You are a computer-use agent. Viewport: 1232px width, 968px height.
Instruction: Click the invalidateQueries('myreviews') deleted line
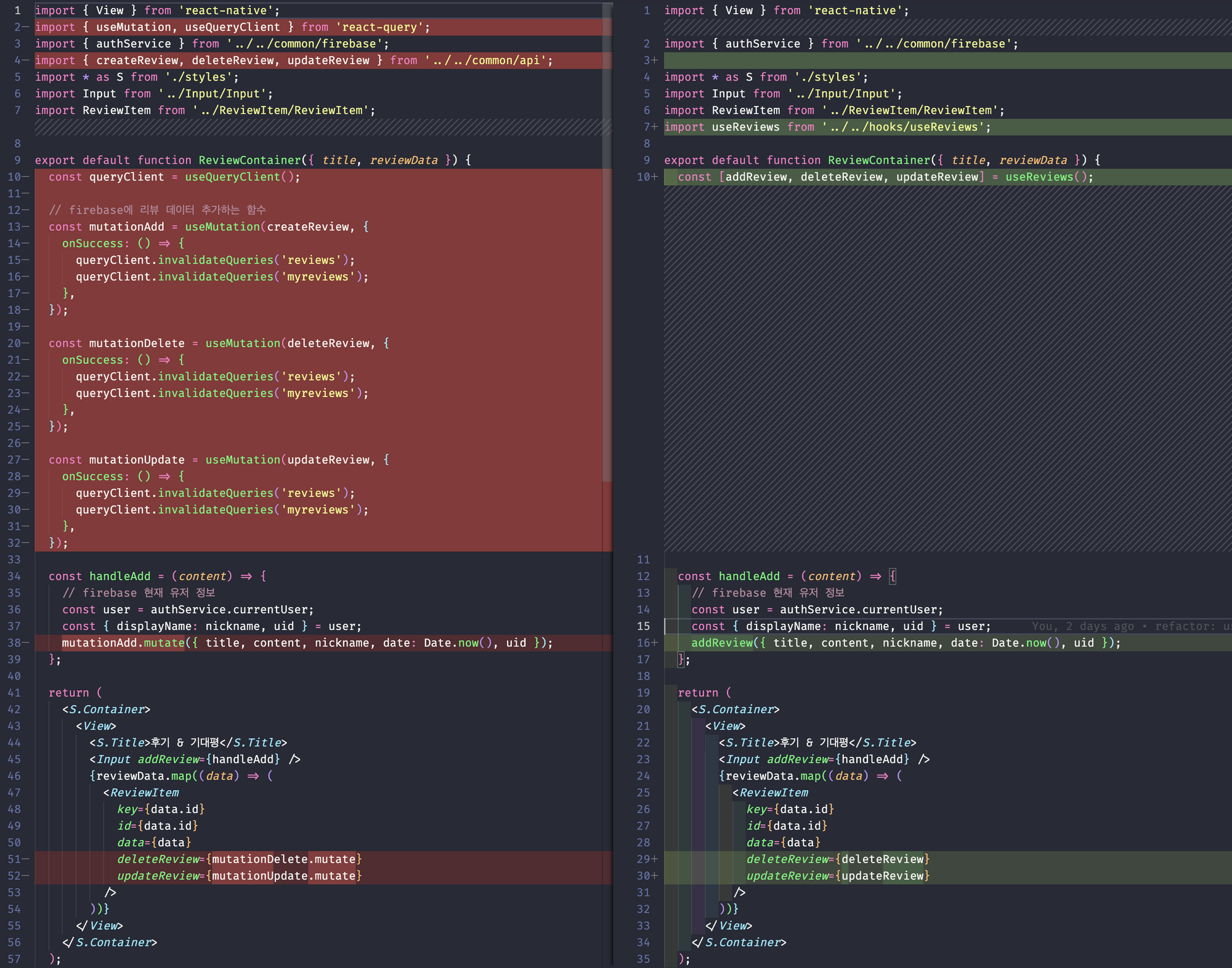pos(222,276)
